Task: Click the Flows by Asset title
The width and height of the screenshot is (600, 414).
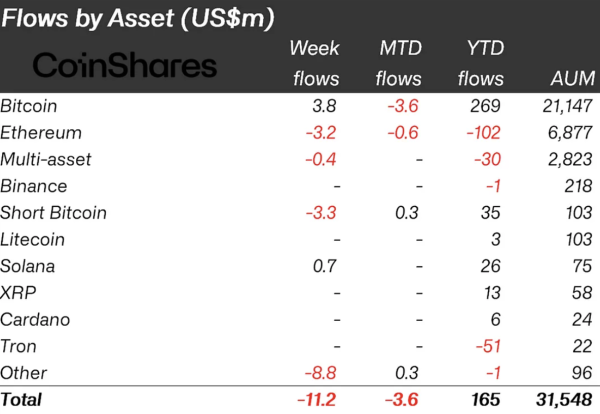Action: click(x=139, y=18)
